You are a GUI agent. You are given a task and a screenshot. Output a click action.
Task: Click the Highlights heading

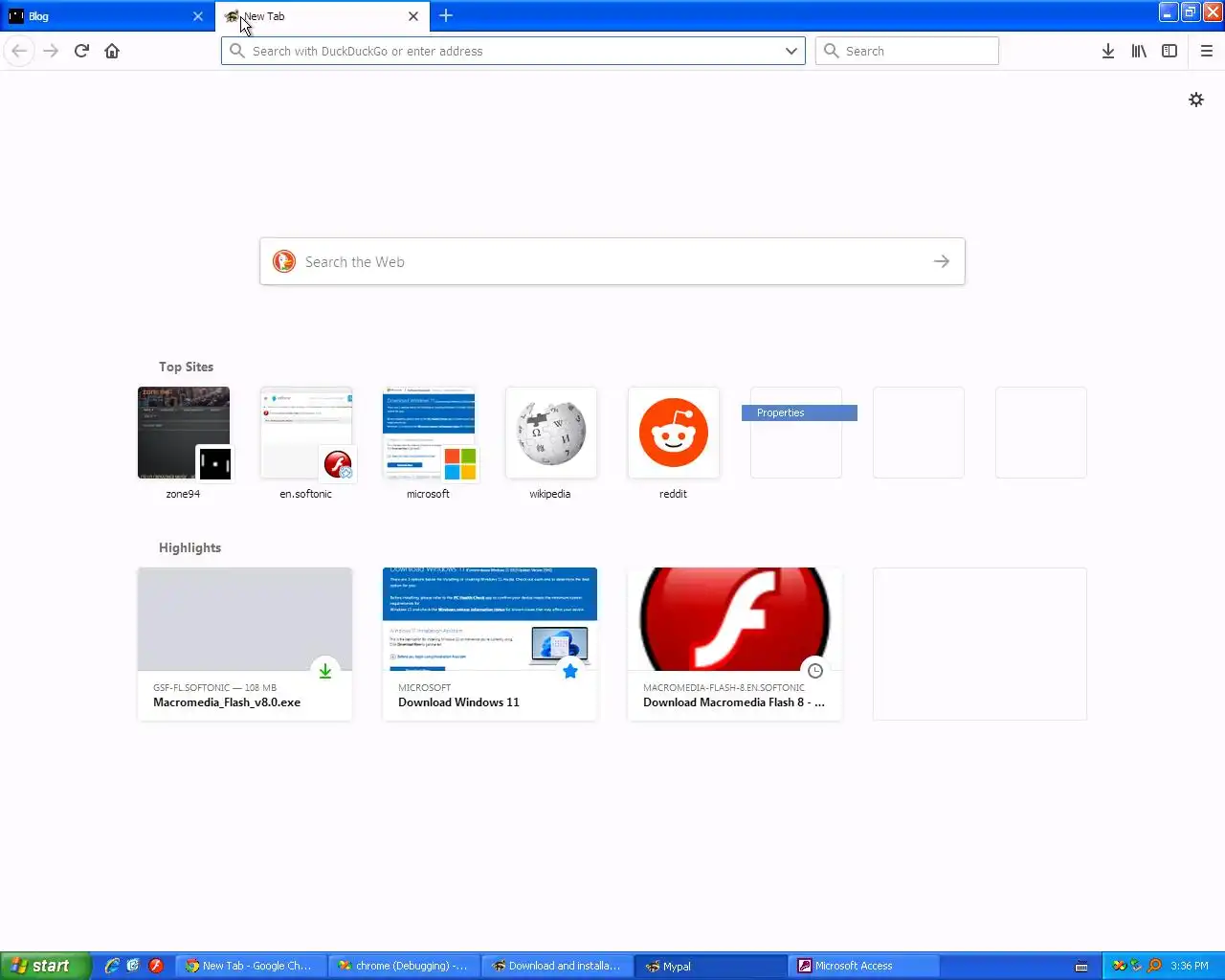pyautogui.click(x=189, y=547)
